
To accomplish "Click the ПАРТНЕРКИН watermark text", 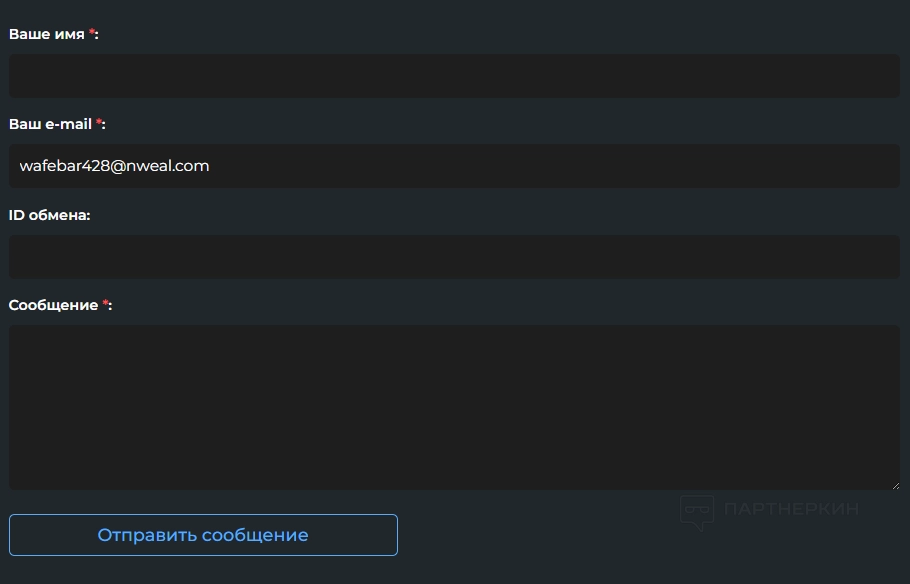I will (x=790, y=509).
